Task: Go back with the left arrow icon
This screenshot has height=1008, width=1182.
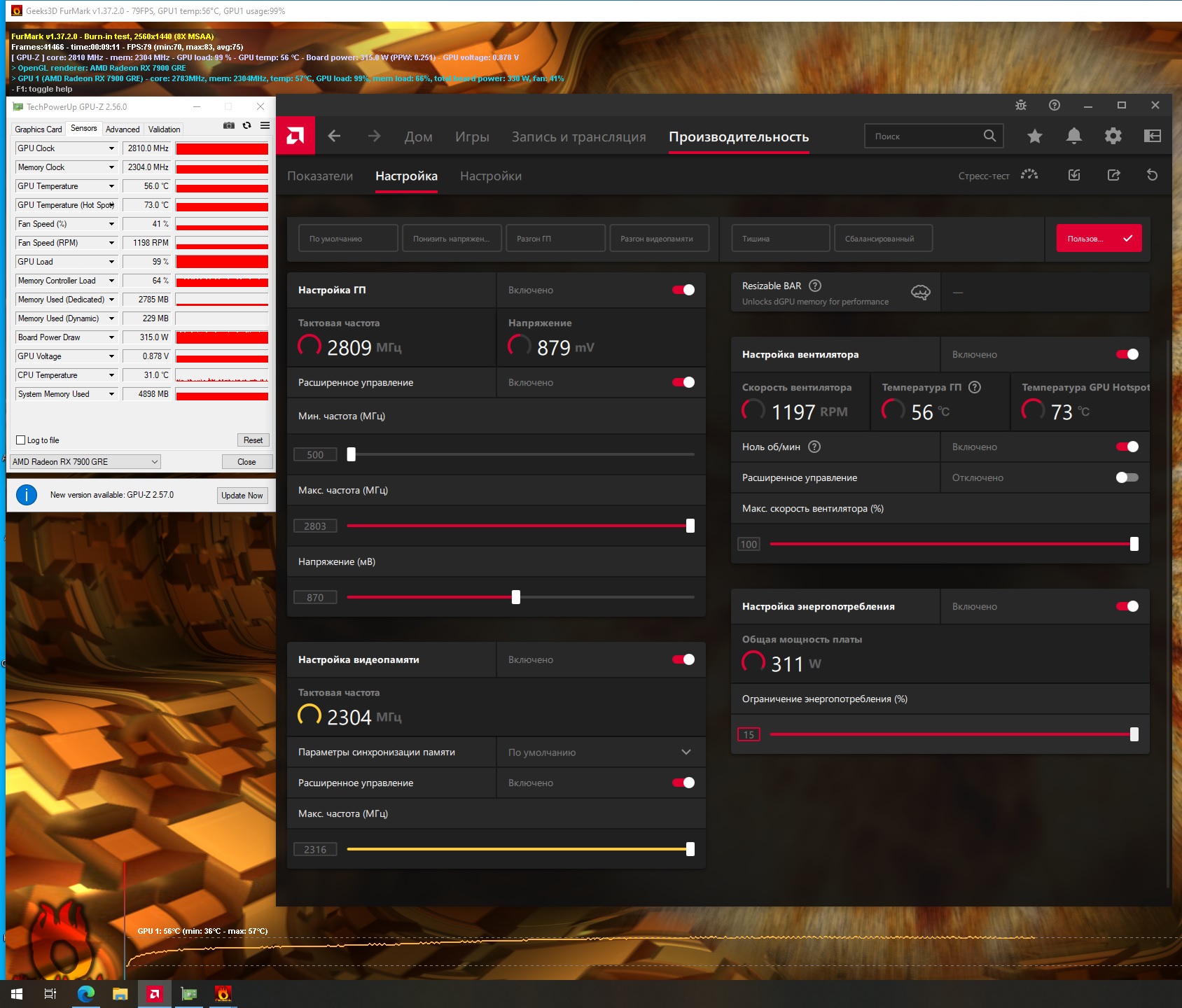Action: pos(335,136)
